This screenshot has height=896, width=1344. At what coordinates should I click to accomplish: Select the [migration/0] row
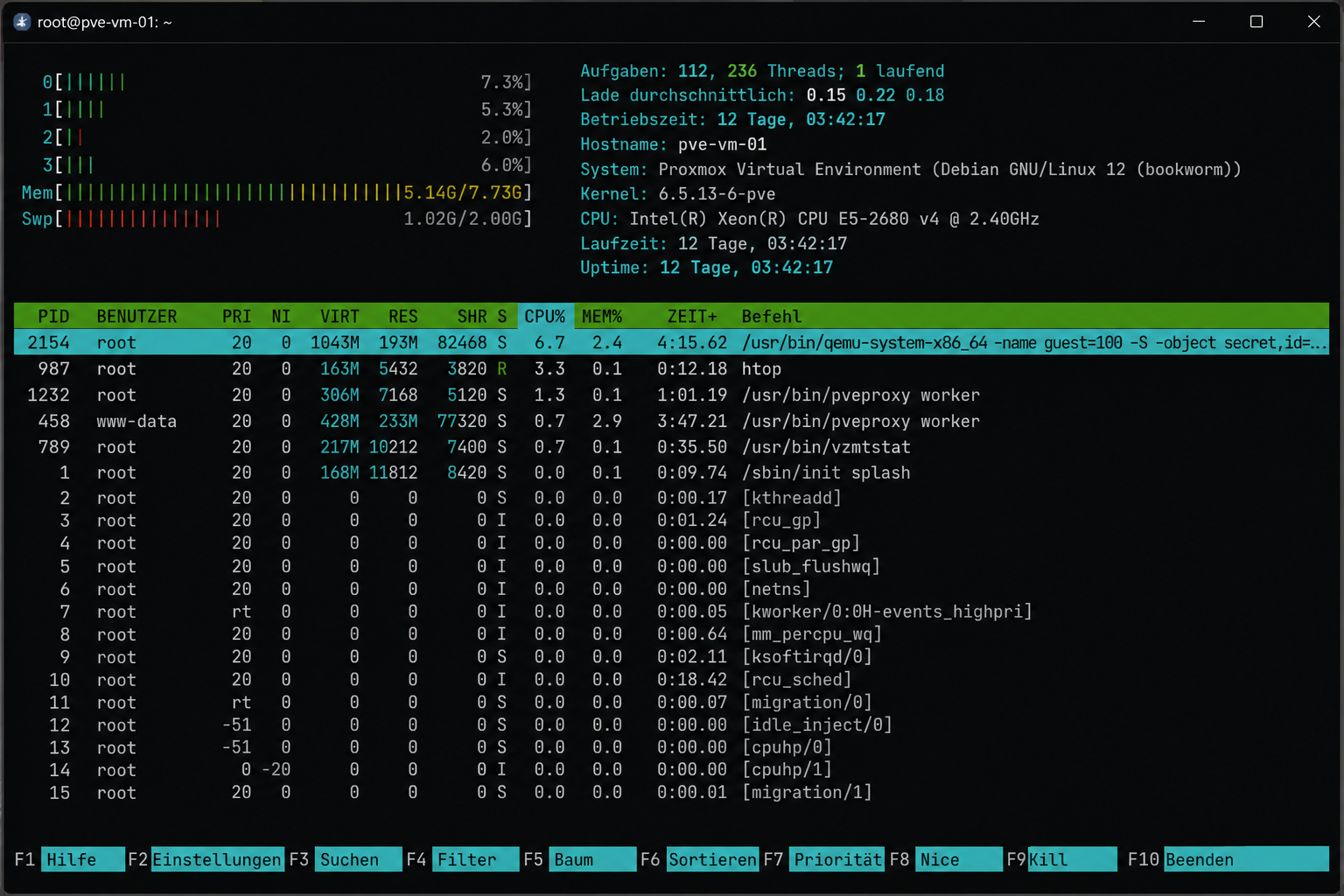[671, 702]
